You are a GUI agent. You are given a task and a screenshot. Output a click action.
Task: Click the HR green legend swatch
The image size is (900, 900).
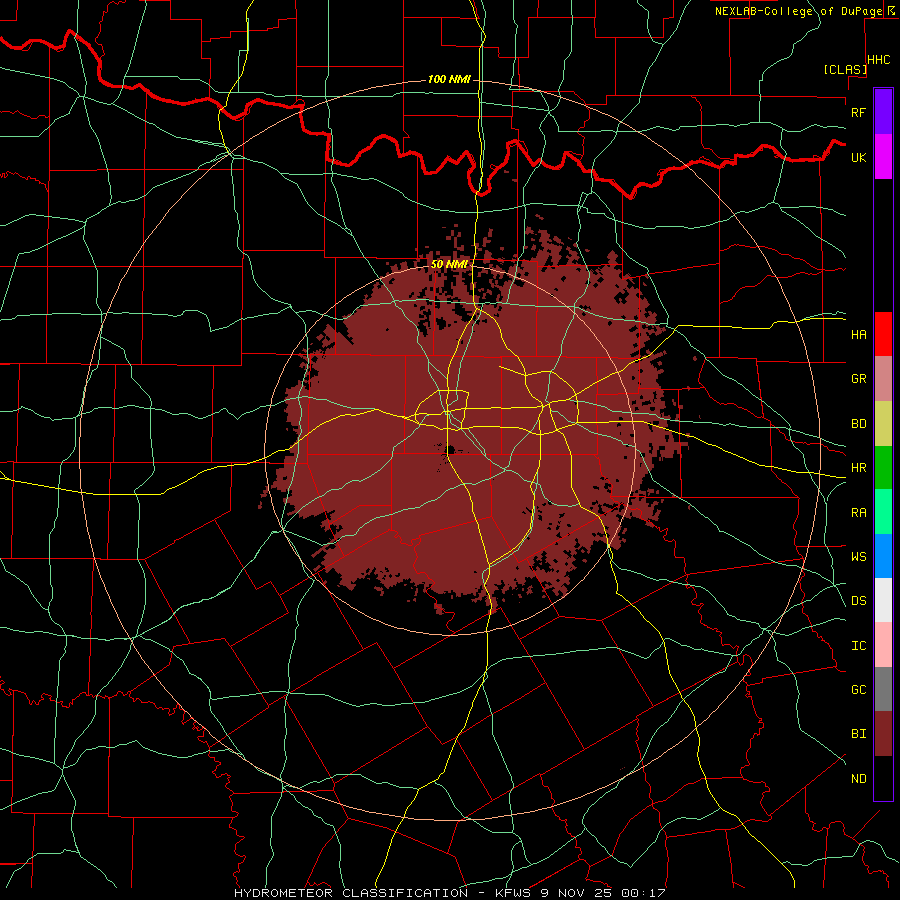click(x=883, y=467)
